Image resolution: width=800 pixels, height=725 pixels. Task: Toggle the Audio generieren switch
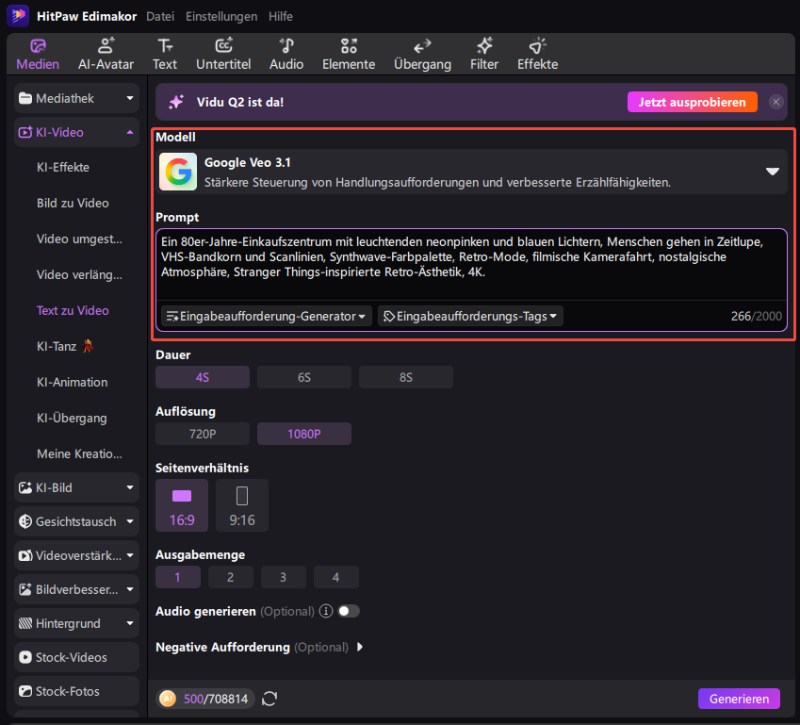348,611
